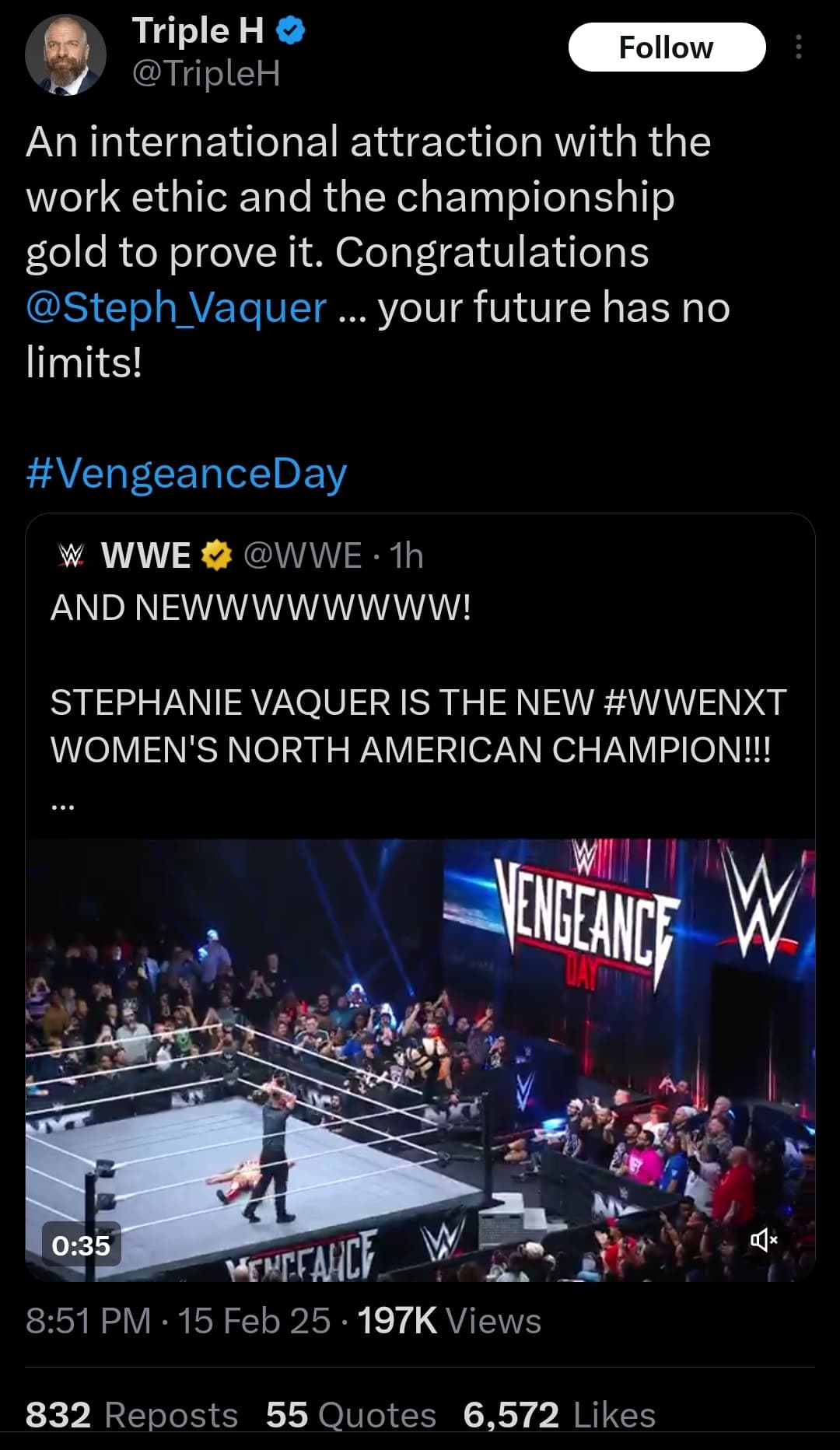This screenshot has height=1450, width=840.
Task: View the 55 Quotes list
Action: 351,1415
